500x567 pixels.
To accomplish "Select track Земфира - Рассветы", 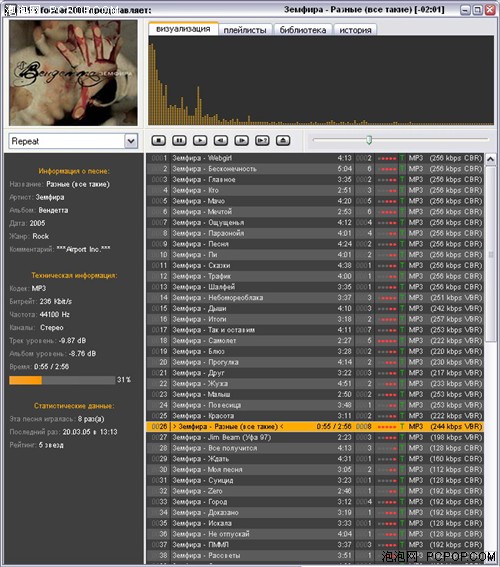I will pos(315,555).
